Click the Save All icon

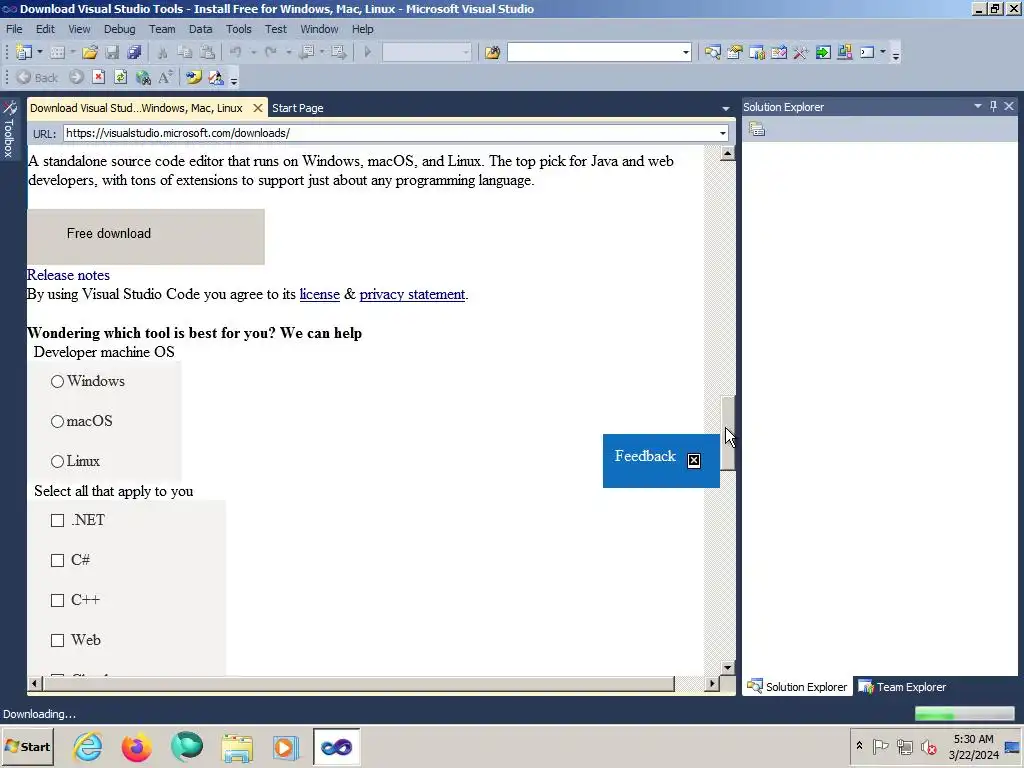135,52
